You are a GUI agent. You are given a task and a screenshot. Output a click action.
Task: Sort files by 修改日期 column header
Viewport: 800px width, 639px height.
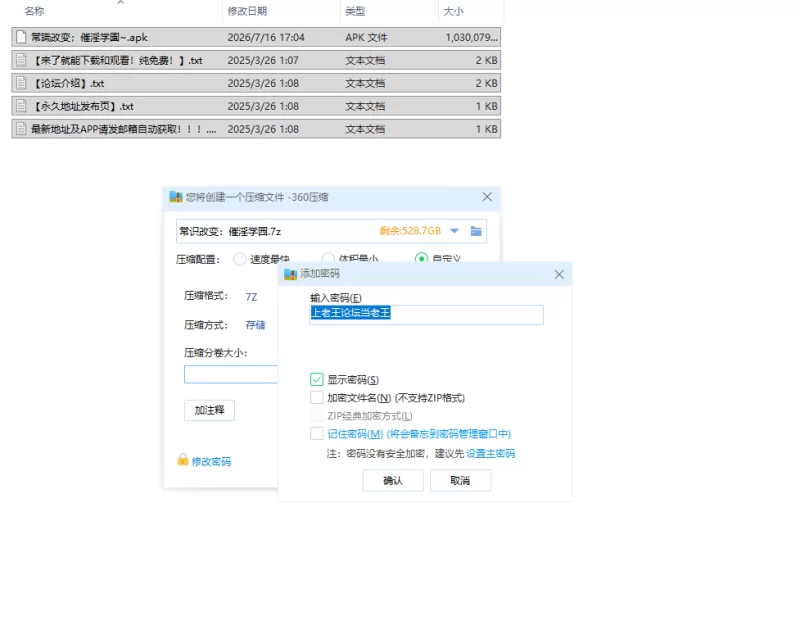click(247, 11)
